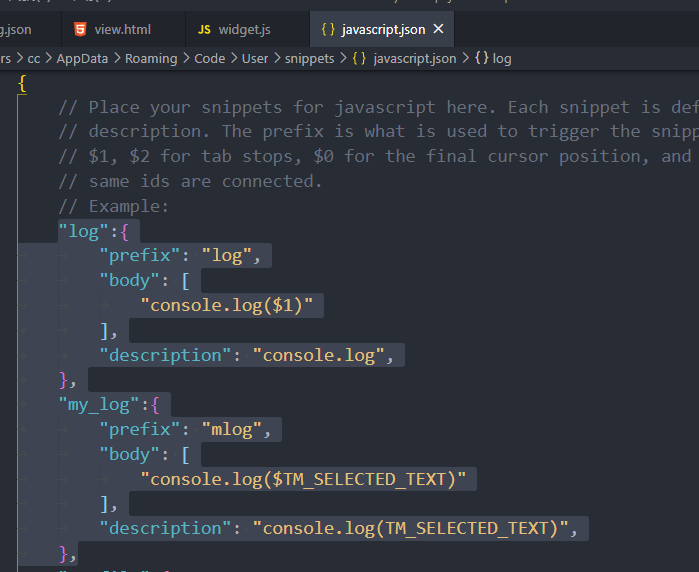Viewport: 699px width, 572px height.
Task: Click chevron between javascript.json and log
Action: click(x=465, y=58)
